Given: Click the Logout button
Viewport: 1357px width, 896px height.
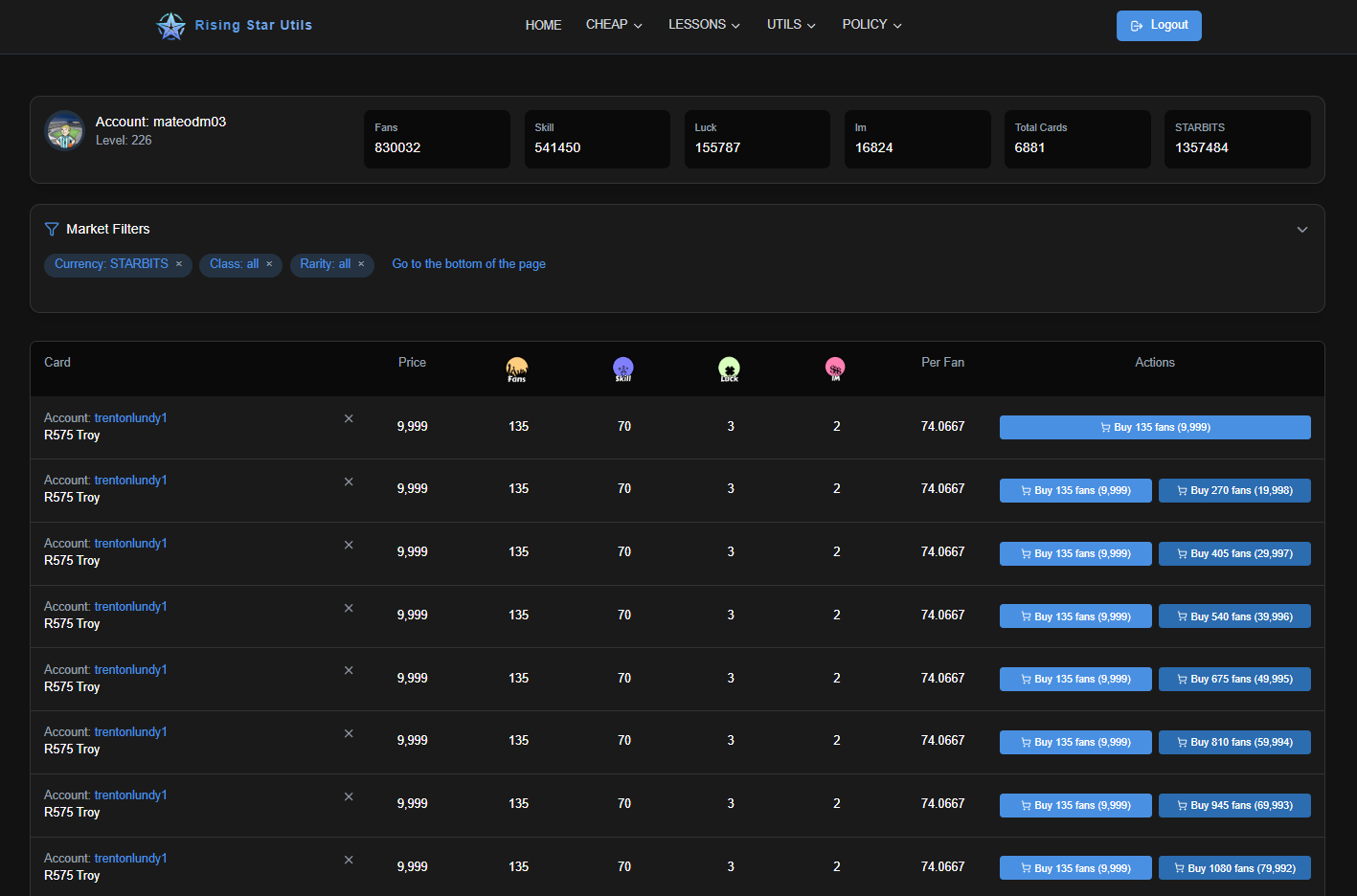Looking at the screenshot, I should coord(1159,26).
